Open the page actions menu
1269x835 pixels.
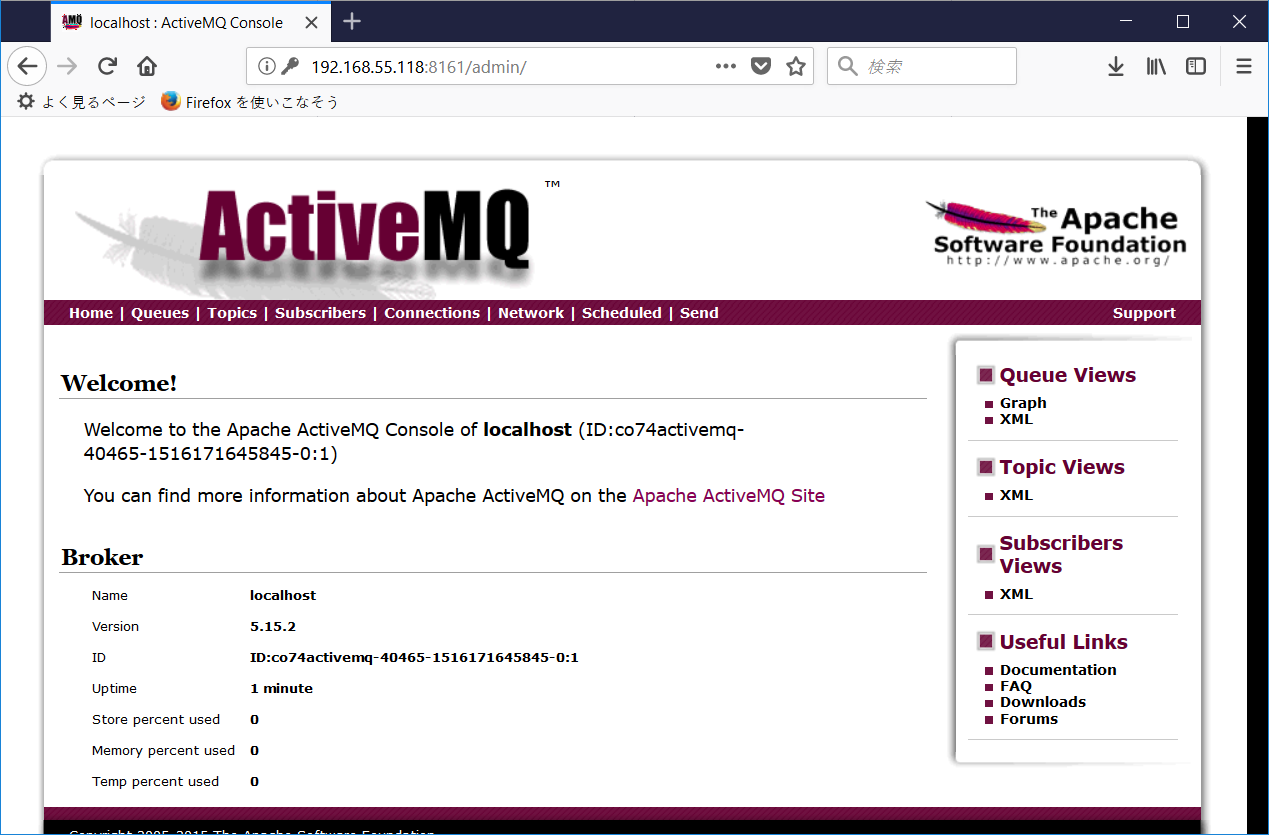click(x=725, y=65)
